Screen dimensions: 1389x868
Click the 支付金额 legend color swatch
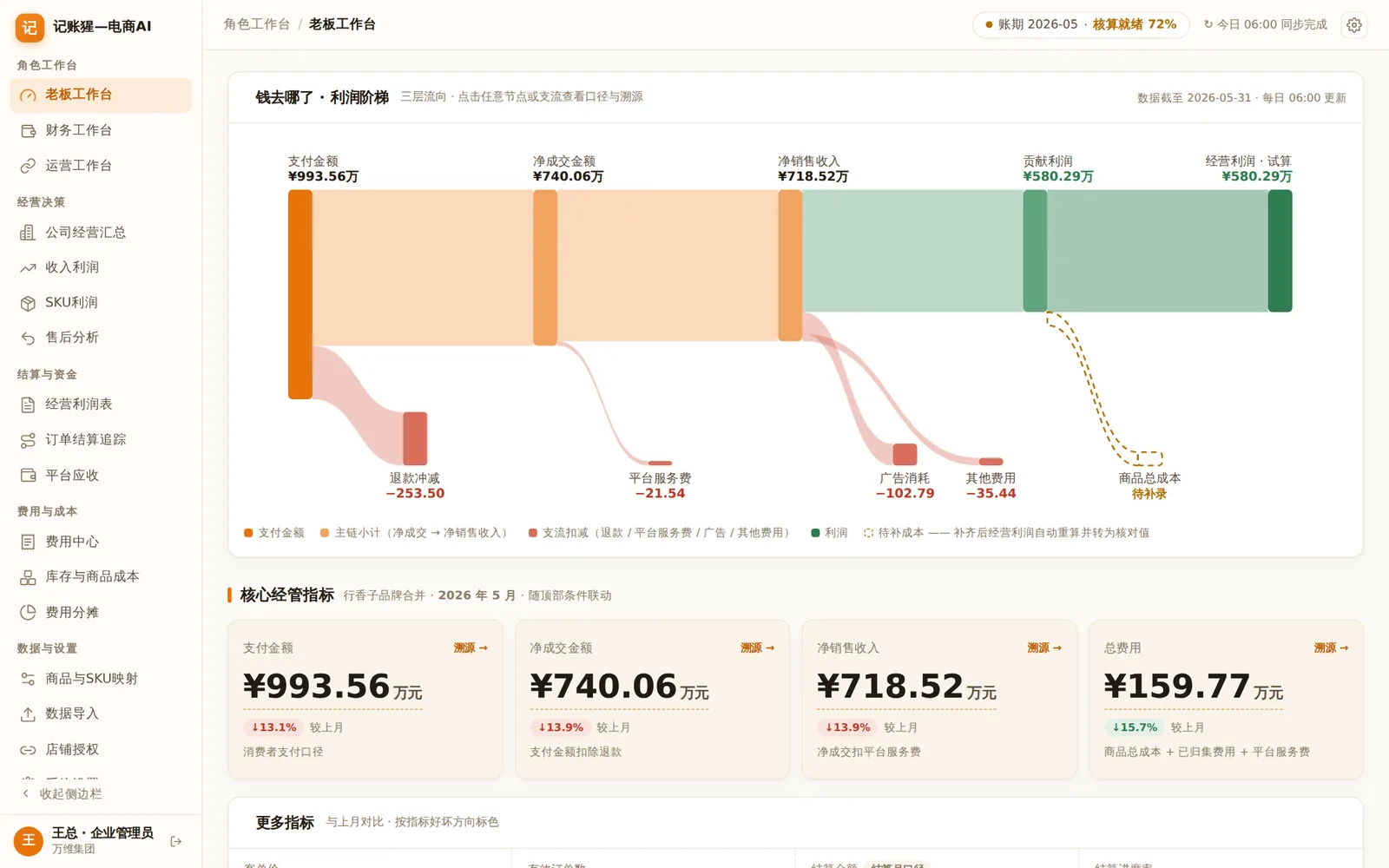(248, 533)
